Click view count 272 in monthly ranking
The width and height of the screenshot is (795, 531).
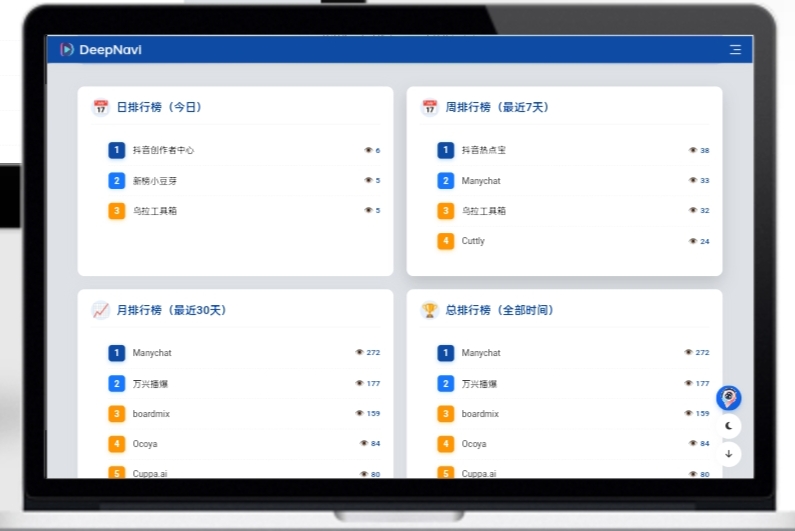(x=373, y=352)
